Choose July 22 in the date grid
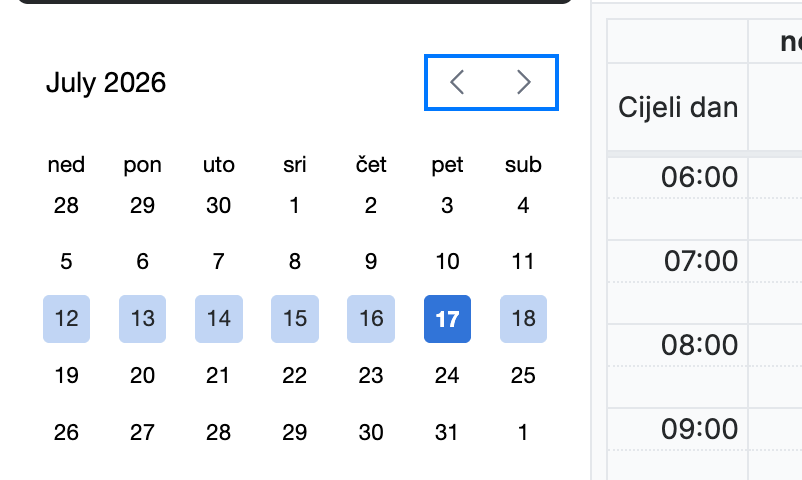Screen dimensions: 802x480 click(x=295, y=376)
